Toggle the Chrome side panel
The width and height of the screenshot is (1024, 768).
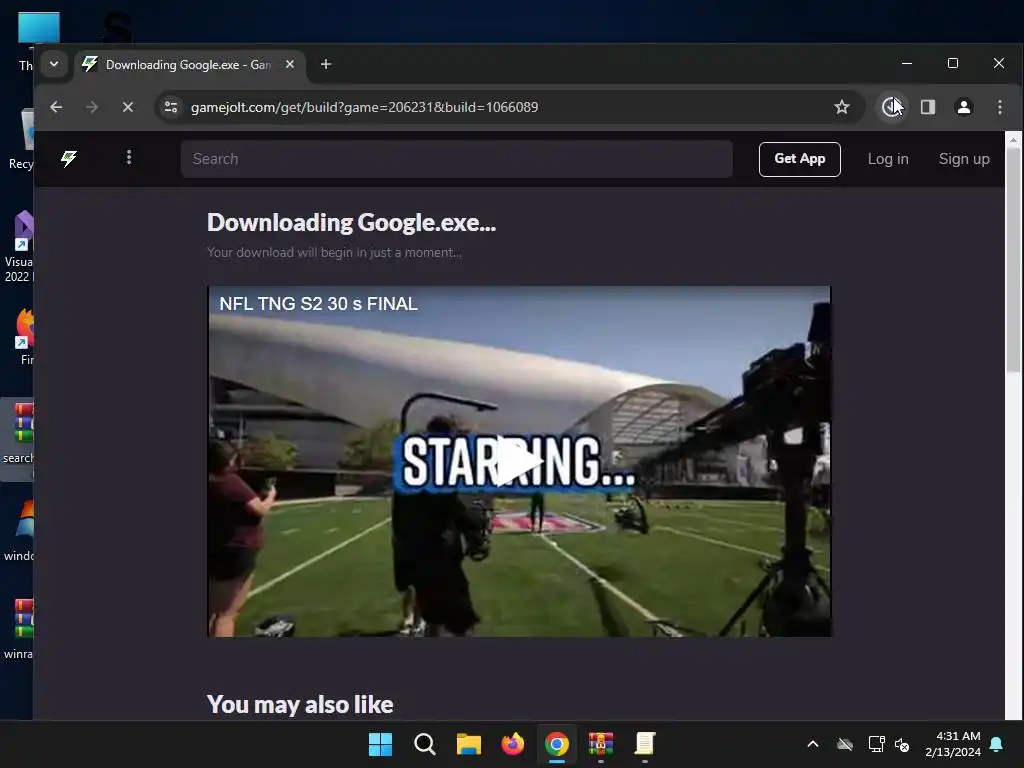click(x=928, y=107)
